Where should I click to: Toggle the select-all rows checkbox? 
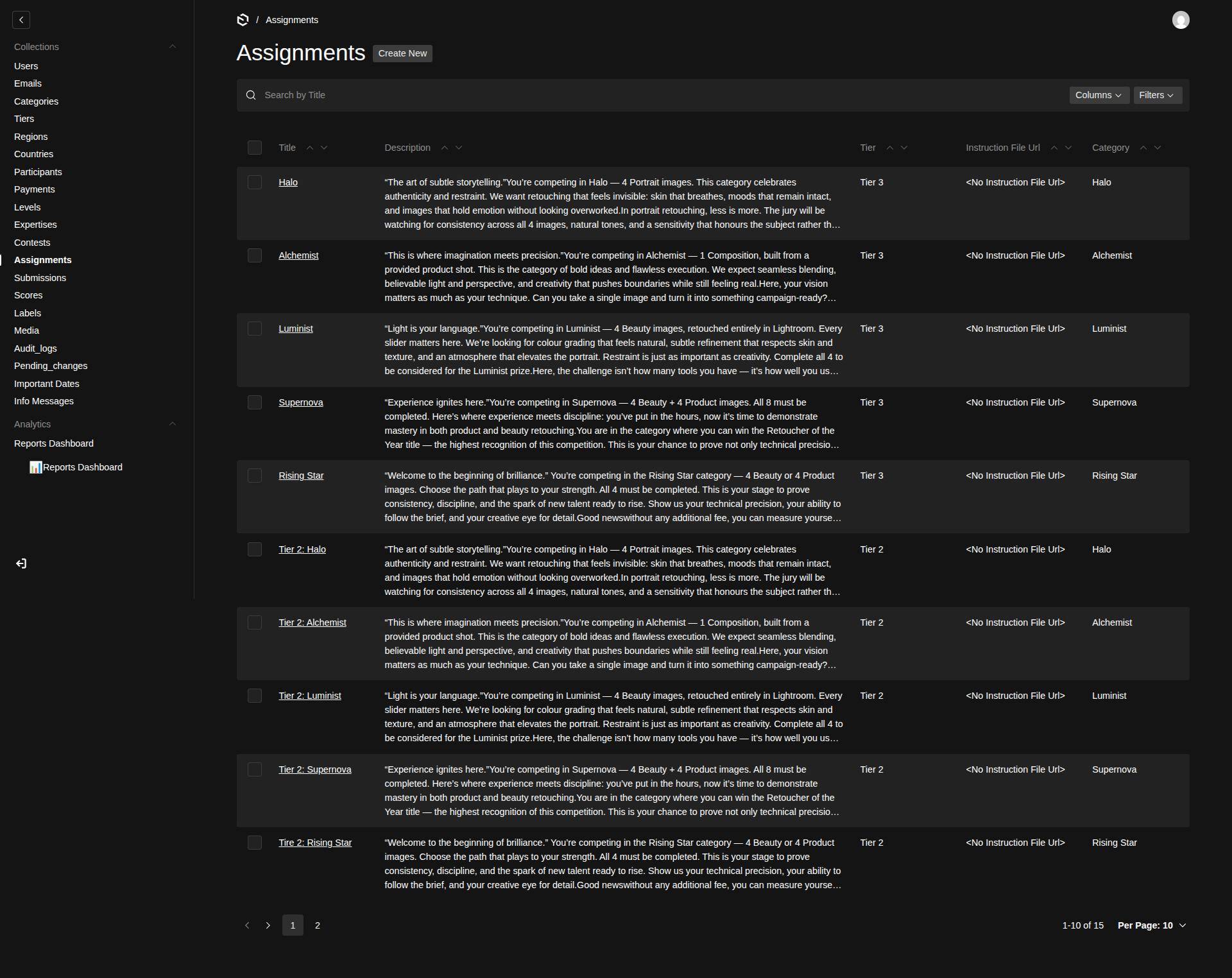255,148
